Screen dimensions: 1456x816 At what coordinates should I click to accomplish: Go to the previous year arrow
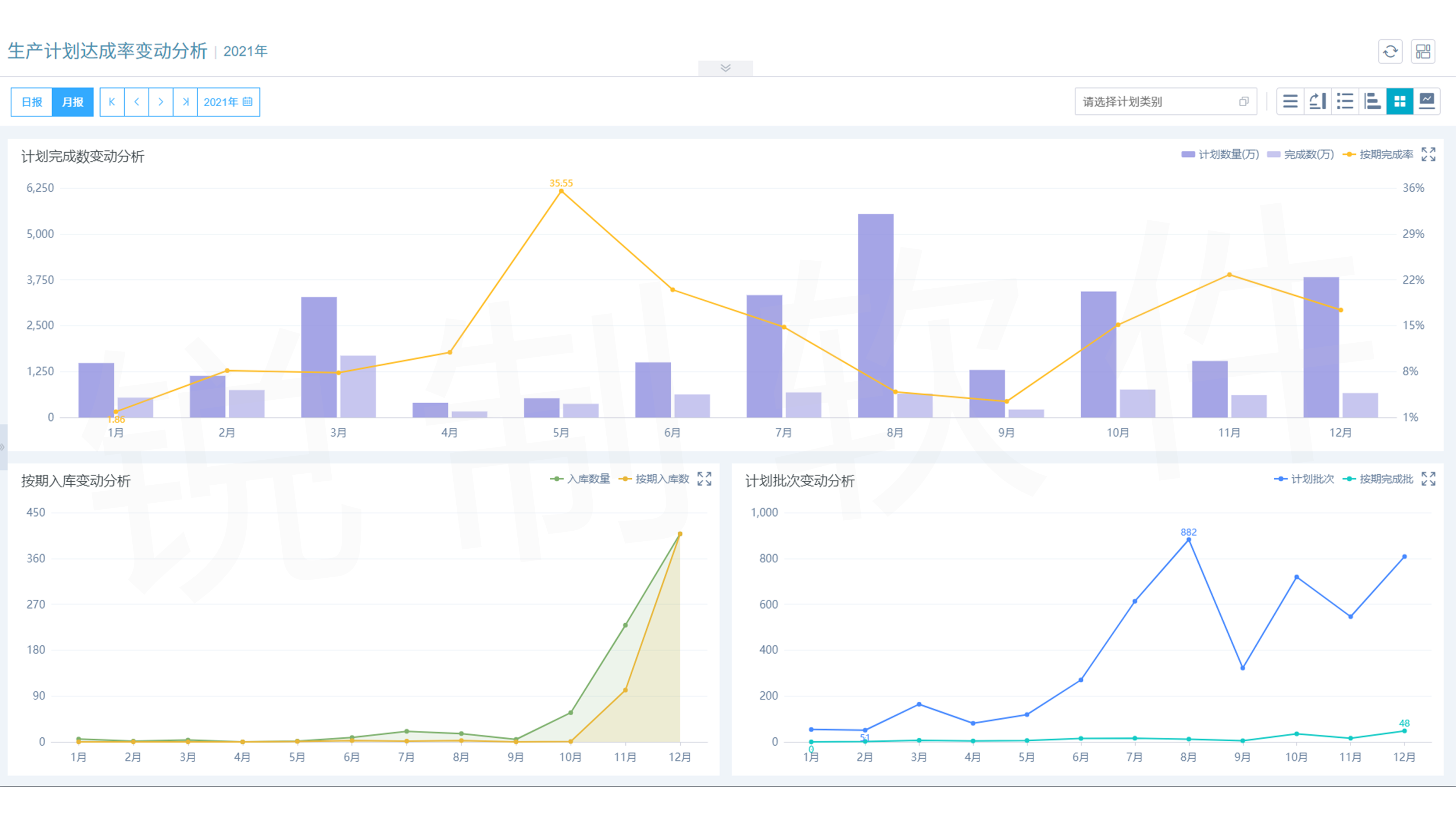(x=136, y=102)
